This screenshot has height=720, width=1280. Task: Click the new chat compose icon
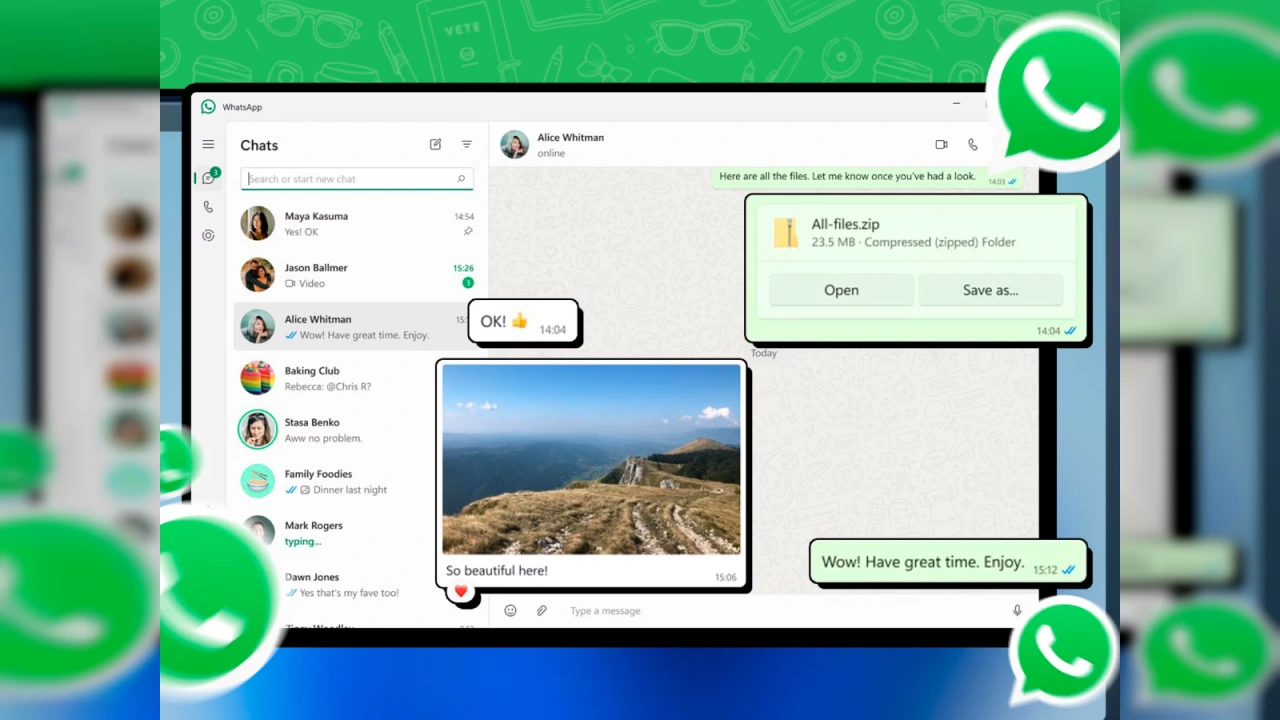pos(435,145)
